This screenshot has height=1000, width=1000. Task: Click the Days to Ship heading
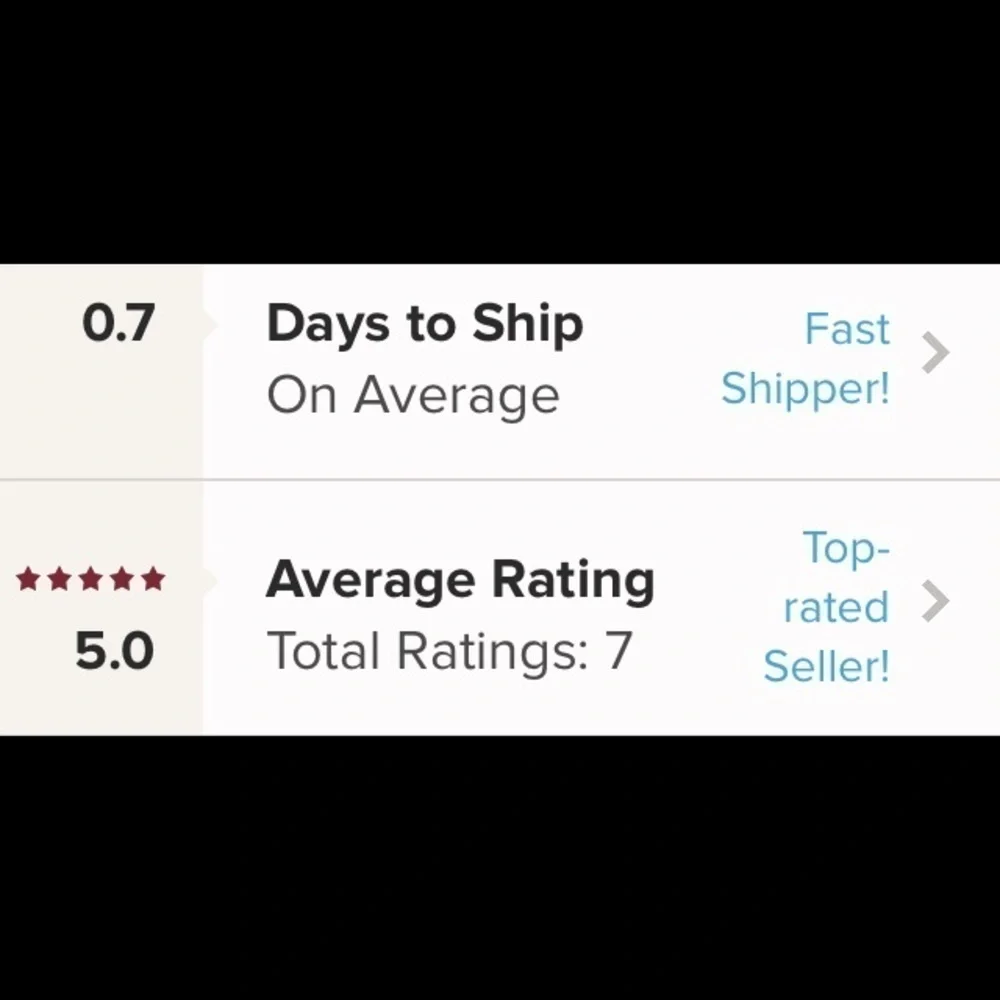coord(425,323)
